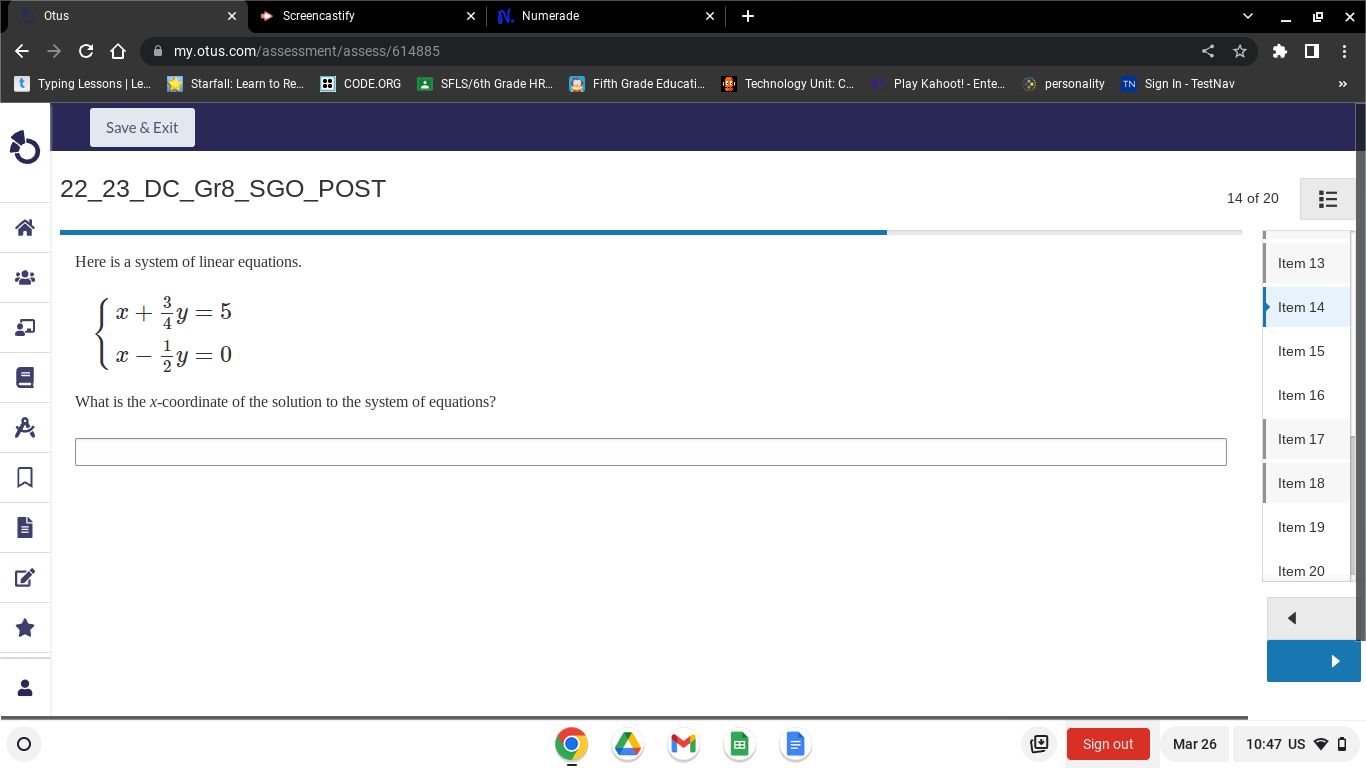Open the document sidebar icon
The width and height of the screenshot is (1366, 768).
[25, 527]
